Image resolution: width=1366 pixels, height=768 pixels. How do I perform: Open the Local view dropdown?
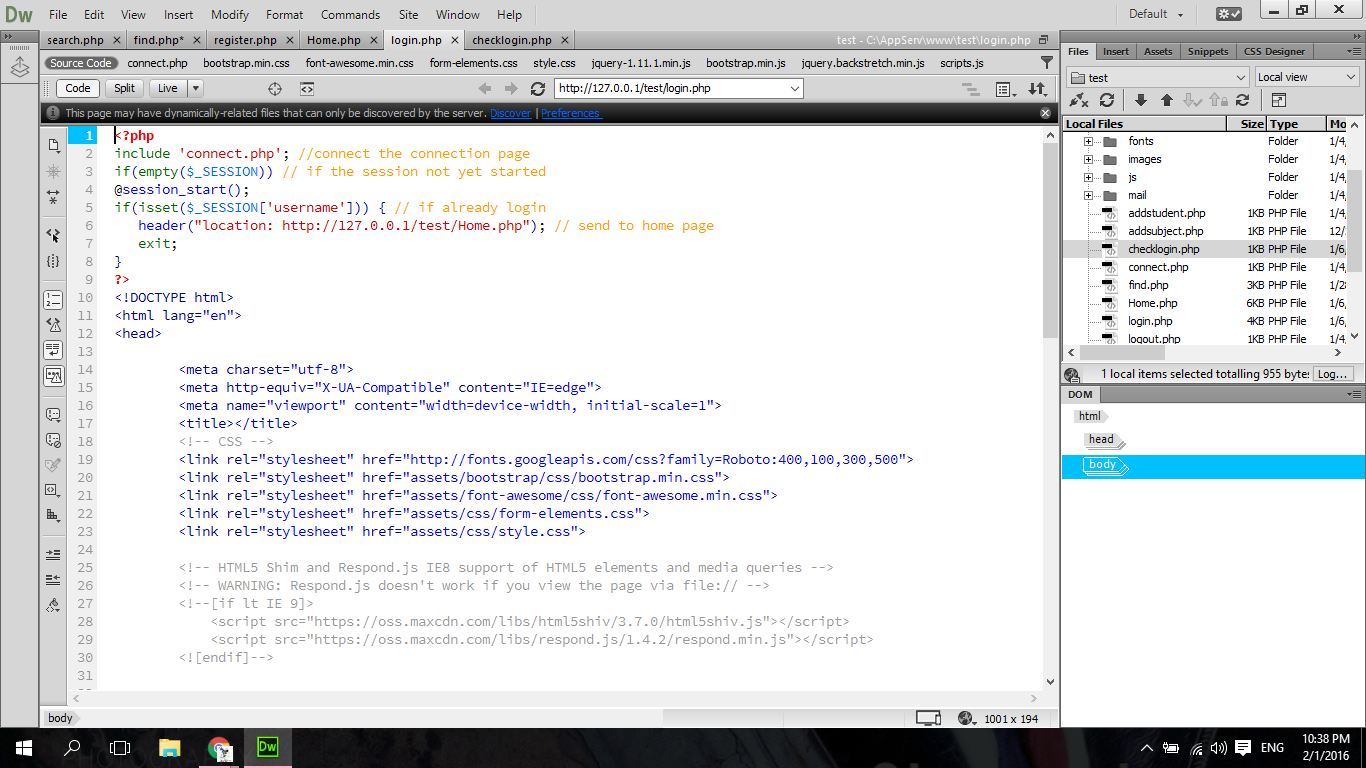point(1306,77)
